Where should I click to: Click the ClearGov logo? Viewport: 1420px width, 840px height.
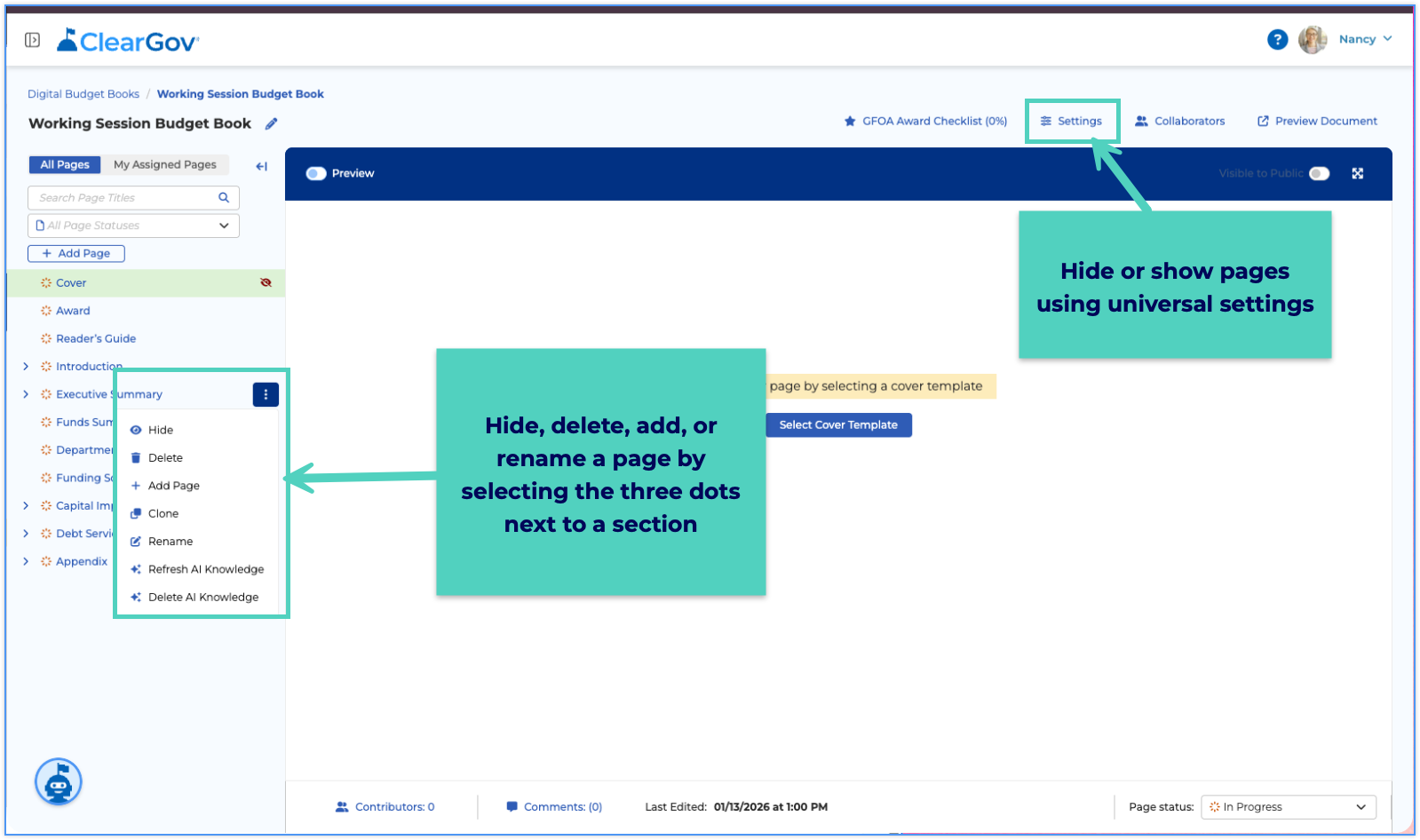(128, 41)
